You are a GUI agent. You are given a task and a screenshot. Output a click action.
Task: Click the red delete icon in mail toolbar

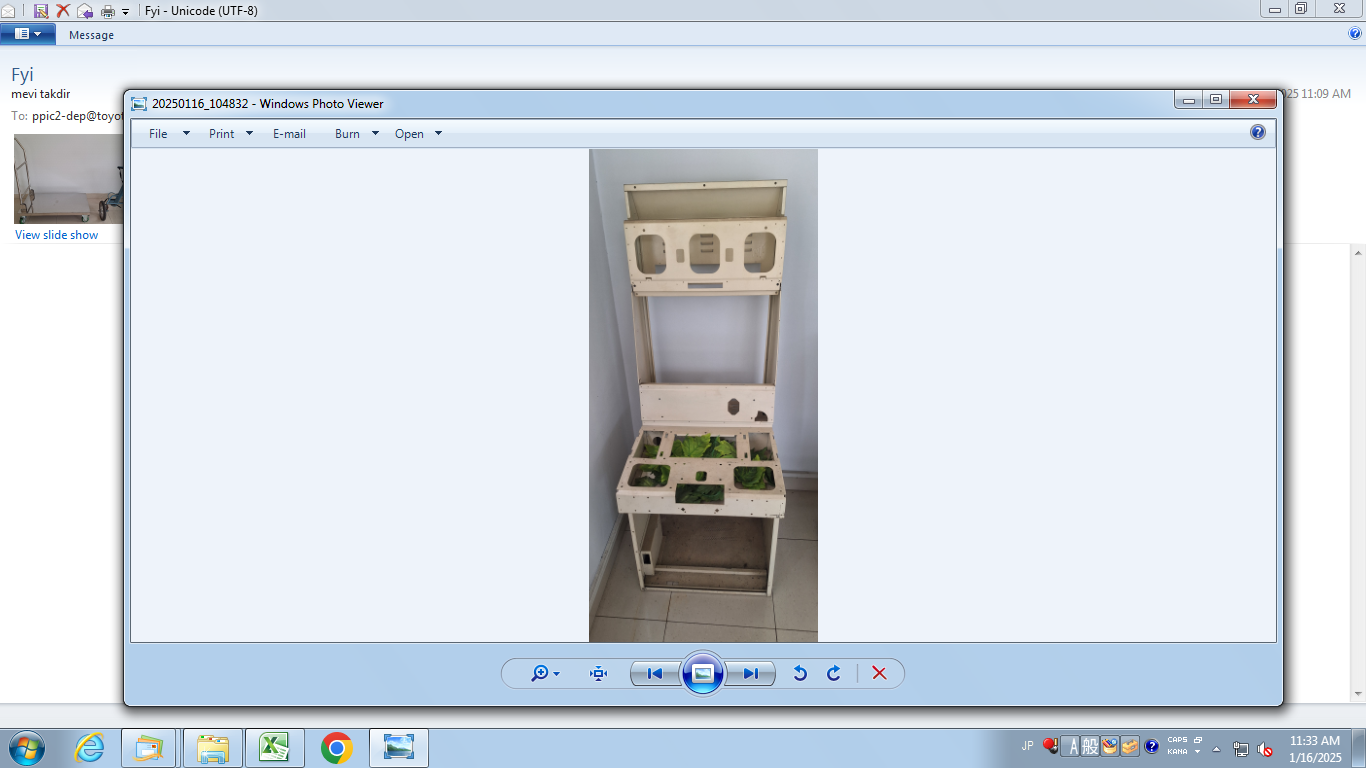[x=63, y=11]
